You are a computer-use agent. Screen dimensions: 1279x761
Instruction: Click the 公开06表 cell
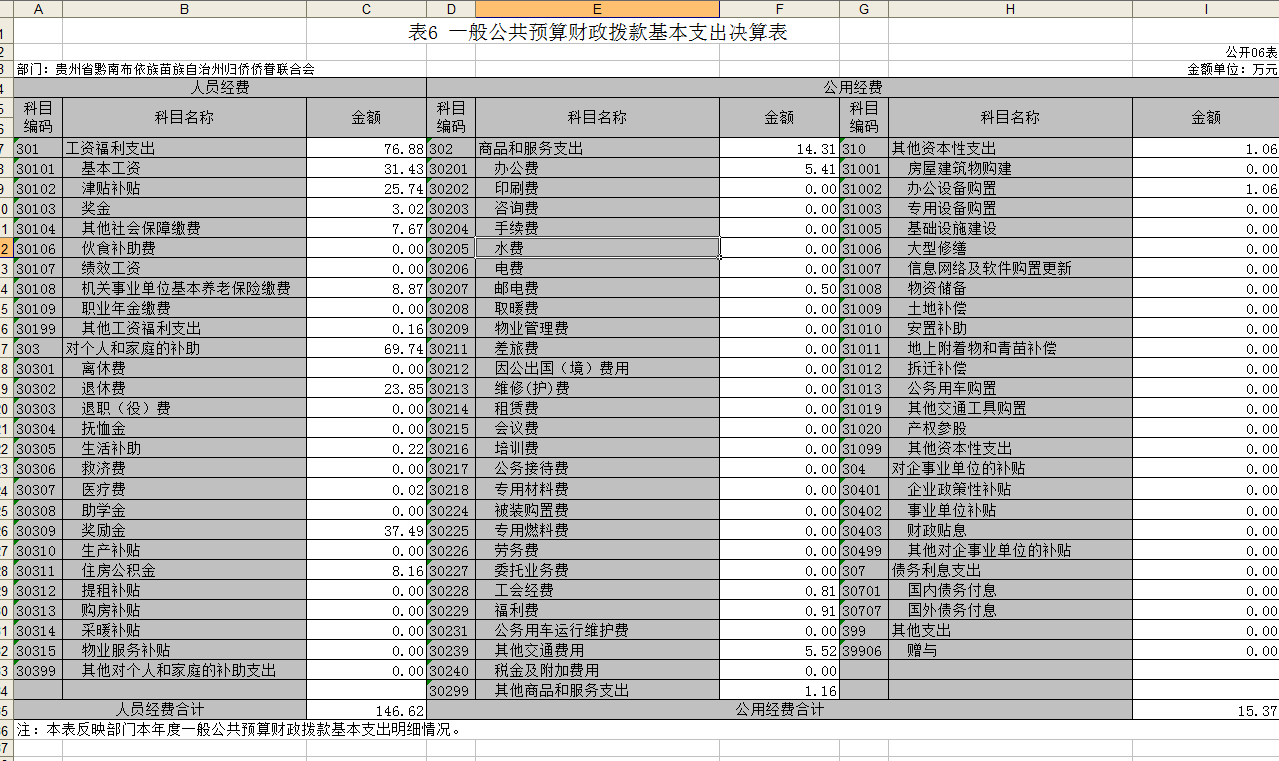1252,52
